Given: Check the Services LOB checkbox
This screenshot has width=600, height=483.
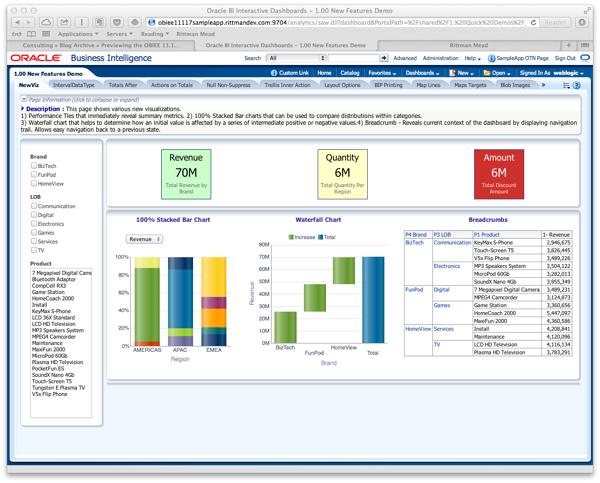Looking at the screenshot, I should point(34,241).
